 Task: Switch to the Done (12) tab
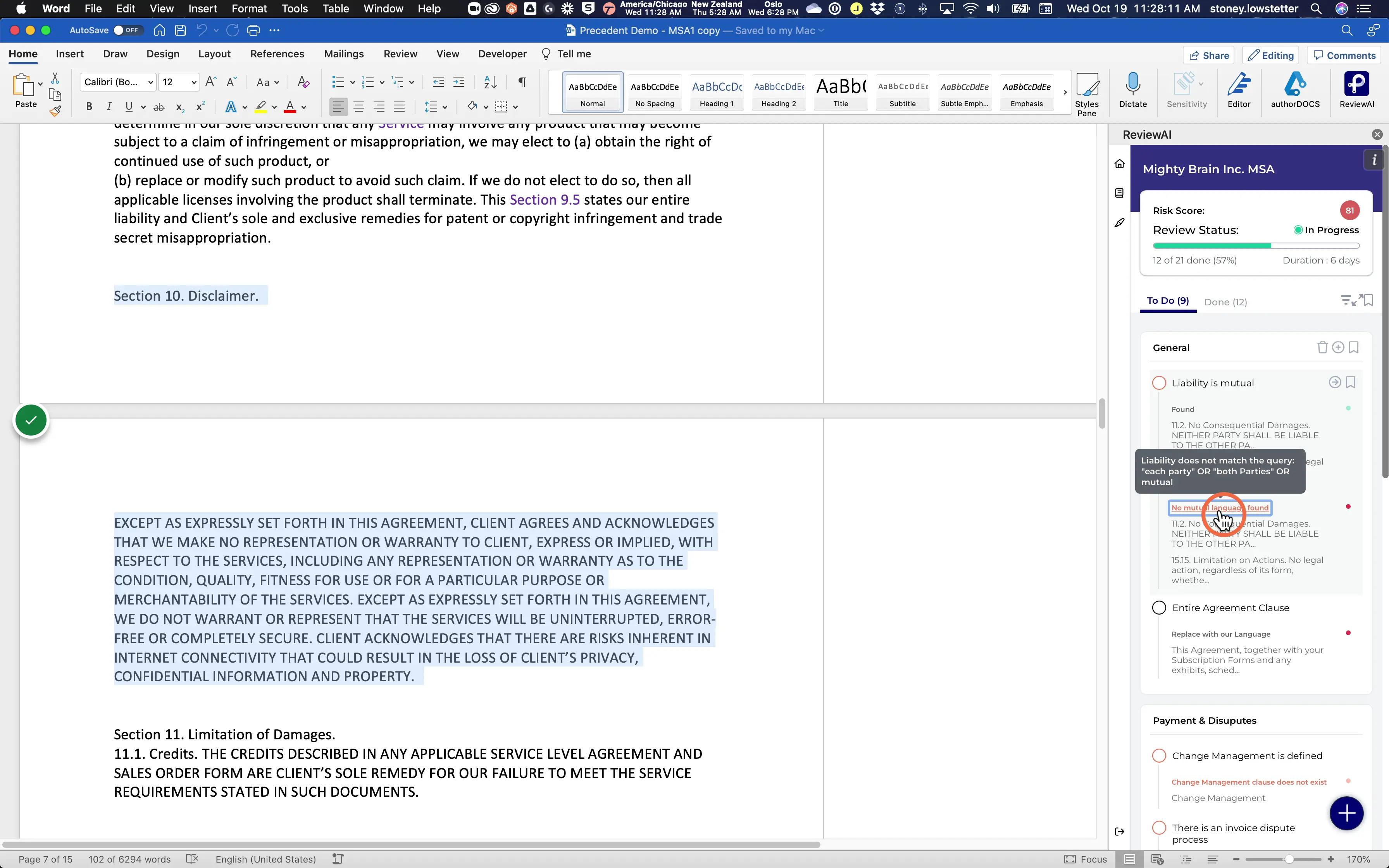pos(1225,302)
